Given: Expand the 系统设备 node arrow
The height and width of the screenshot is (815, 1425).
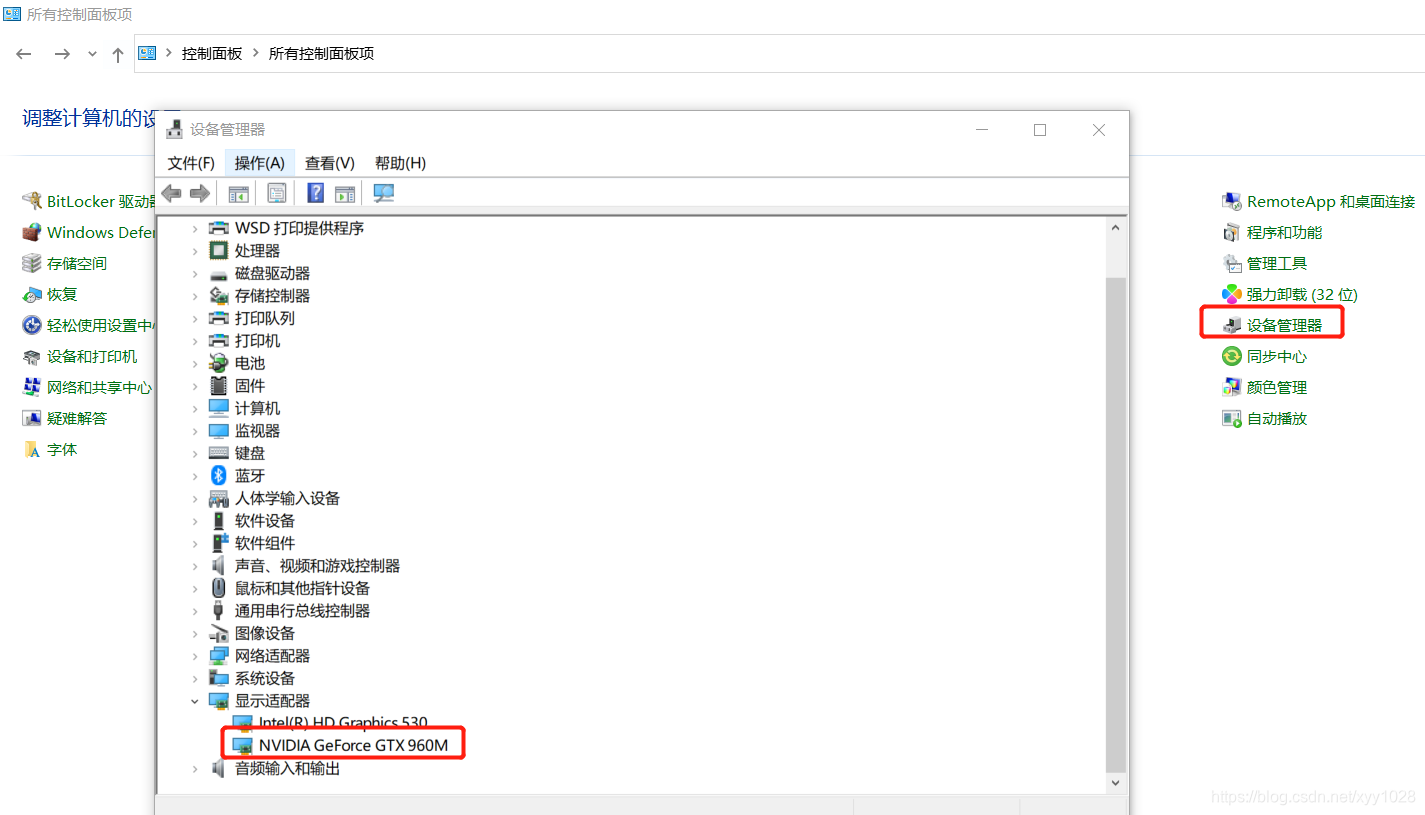Looking at the screenshot, I should [x=195, y=679].
